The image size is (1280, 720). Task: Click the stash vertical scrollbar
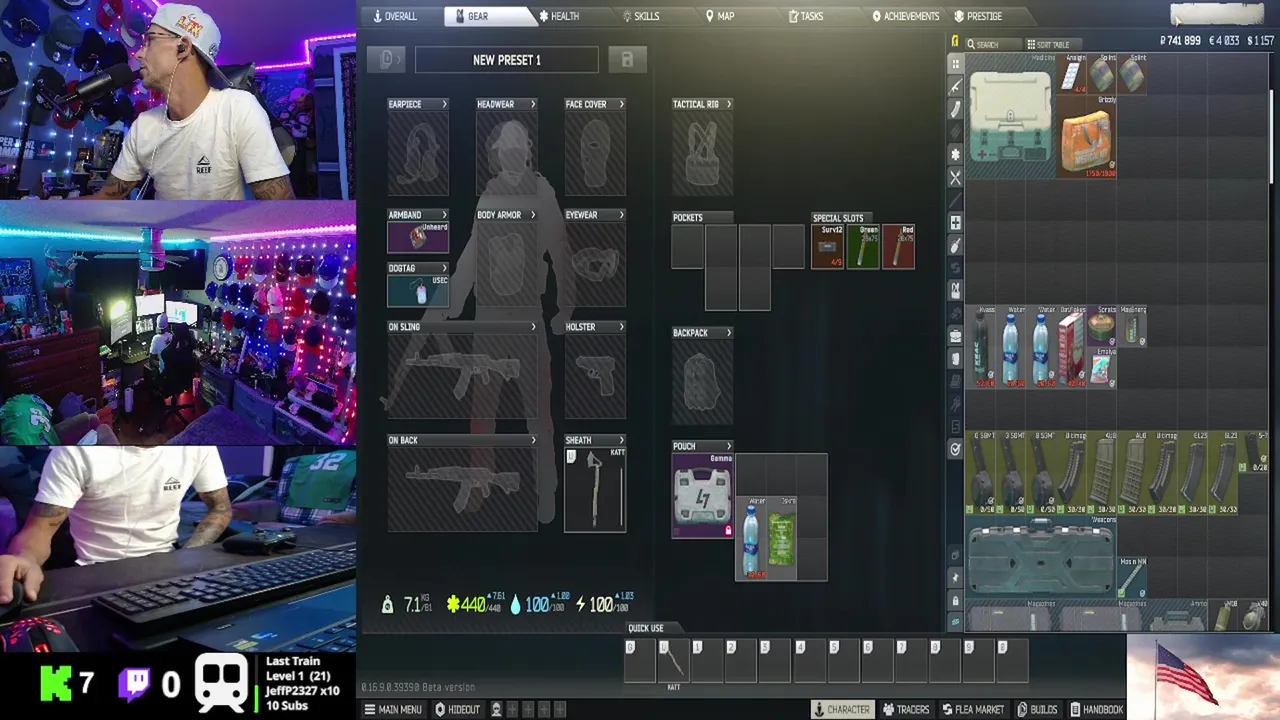click(x=1272, y=135)
